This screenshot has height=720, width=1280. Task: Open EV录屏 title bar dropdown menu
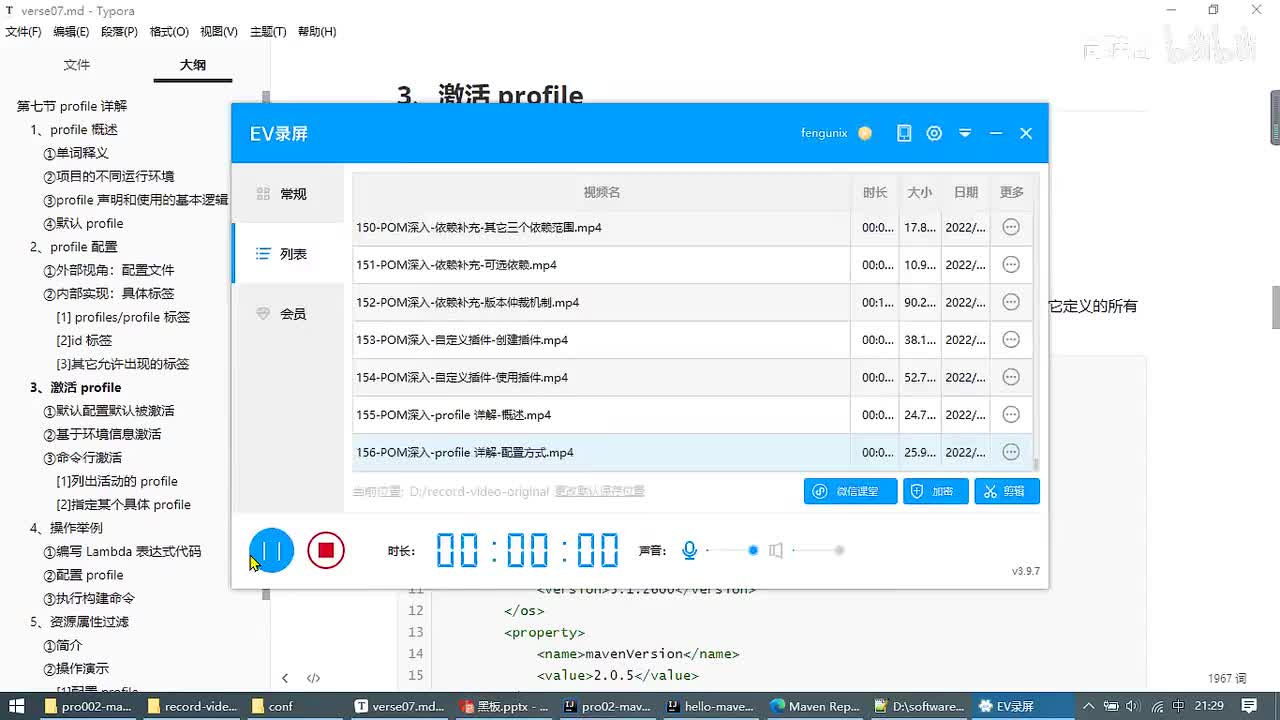(x=965, y=133)
